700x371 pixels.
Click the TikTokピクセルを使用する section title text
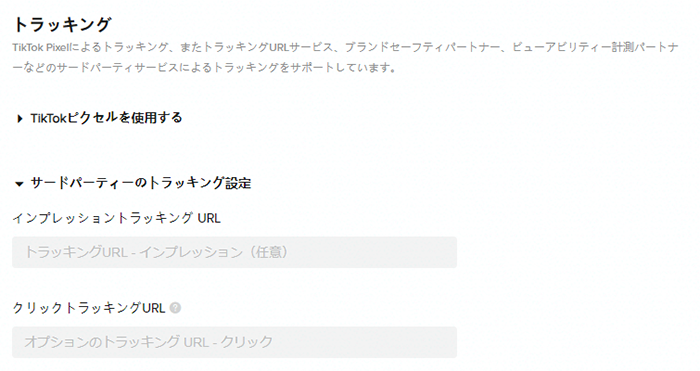[106, 118]
